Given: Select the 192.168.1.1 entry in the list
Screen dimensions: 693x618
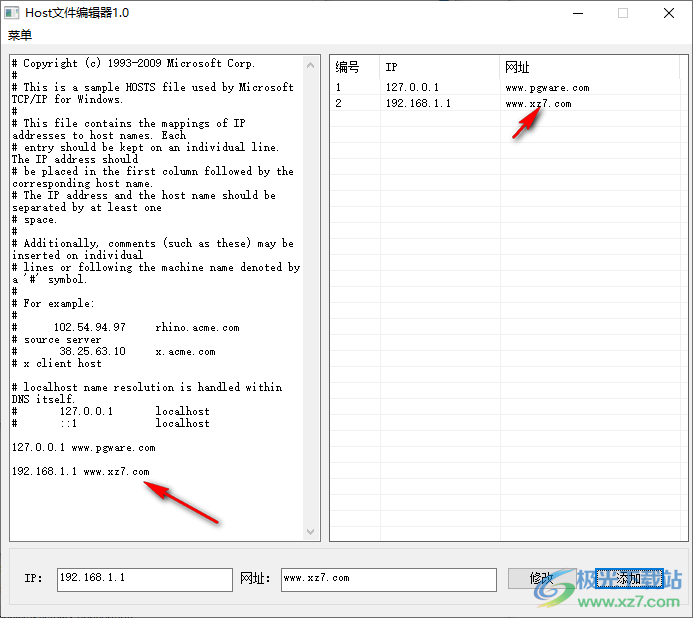Looking at the screenshot, I should pos(418,104).
